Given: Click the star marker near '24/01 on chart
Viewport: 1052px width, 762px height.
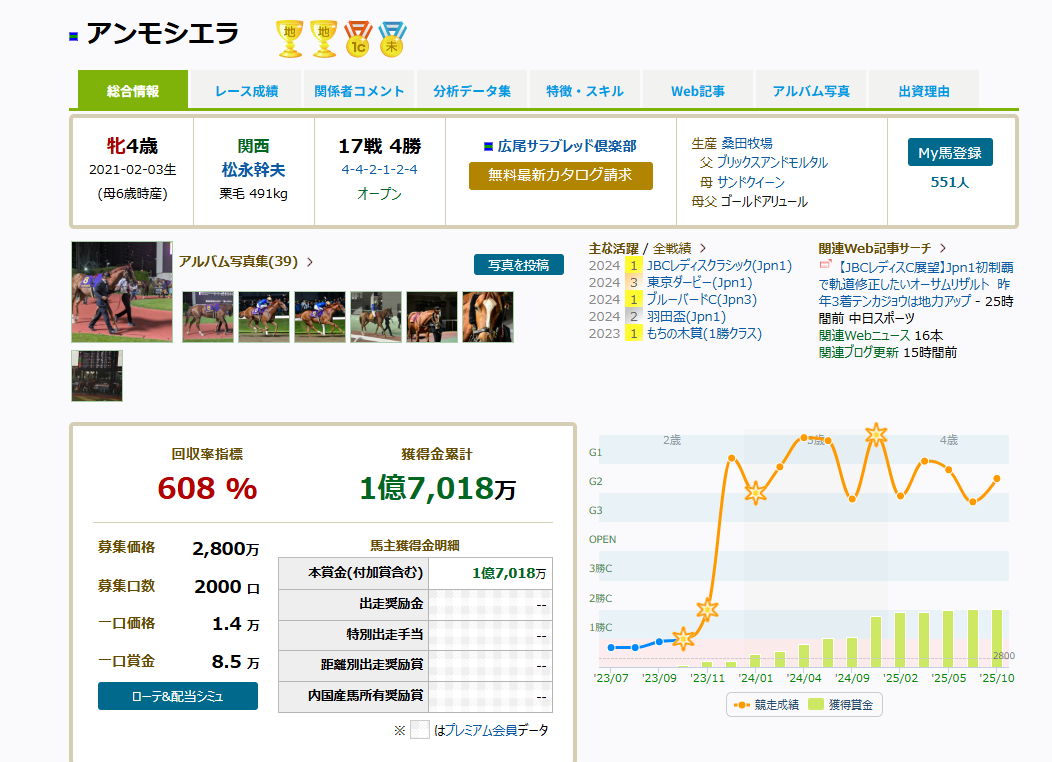Looking at the screenshot, I should (755, 493).
